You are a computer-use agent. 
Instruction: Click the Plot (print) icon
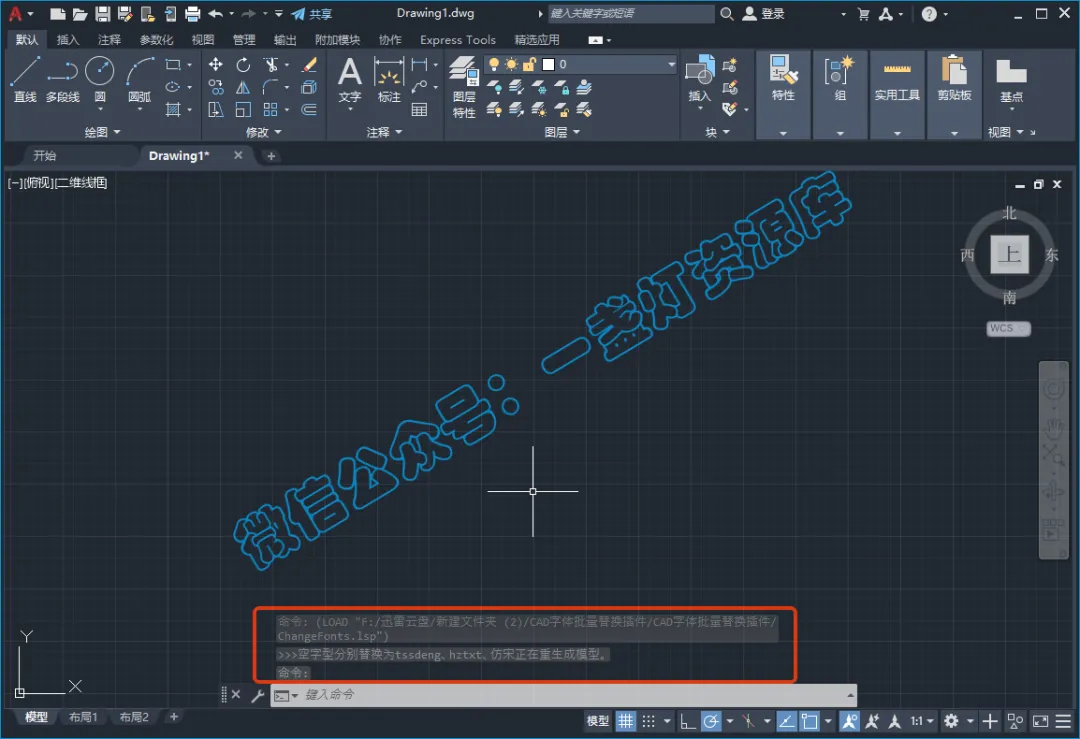[x=193, y=13]
